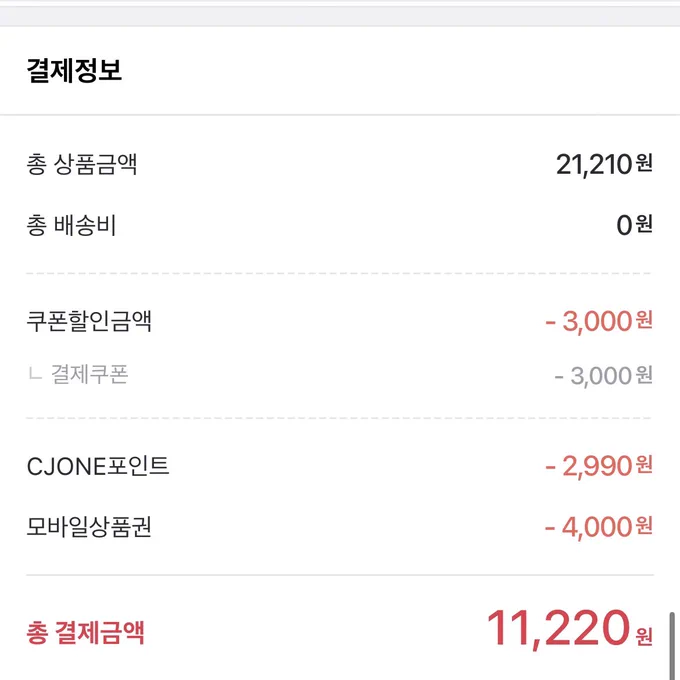Select the 모바일상품권 label
The image size is (680, 680).
tap(89, 527)
